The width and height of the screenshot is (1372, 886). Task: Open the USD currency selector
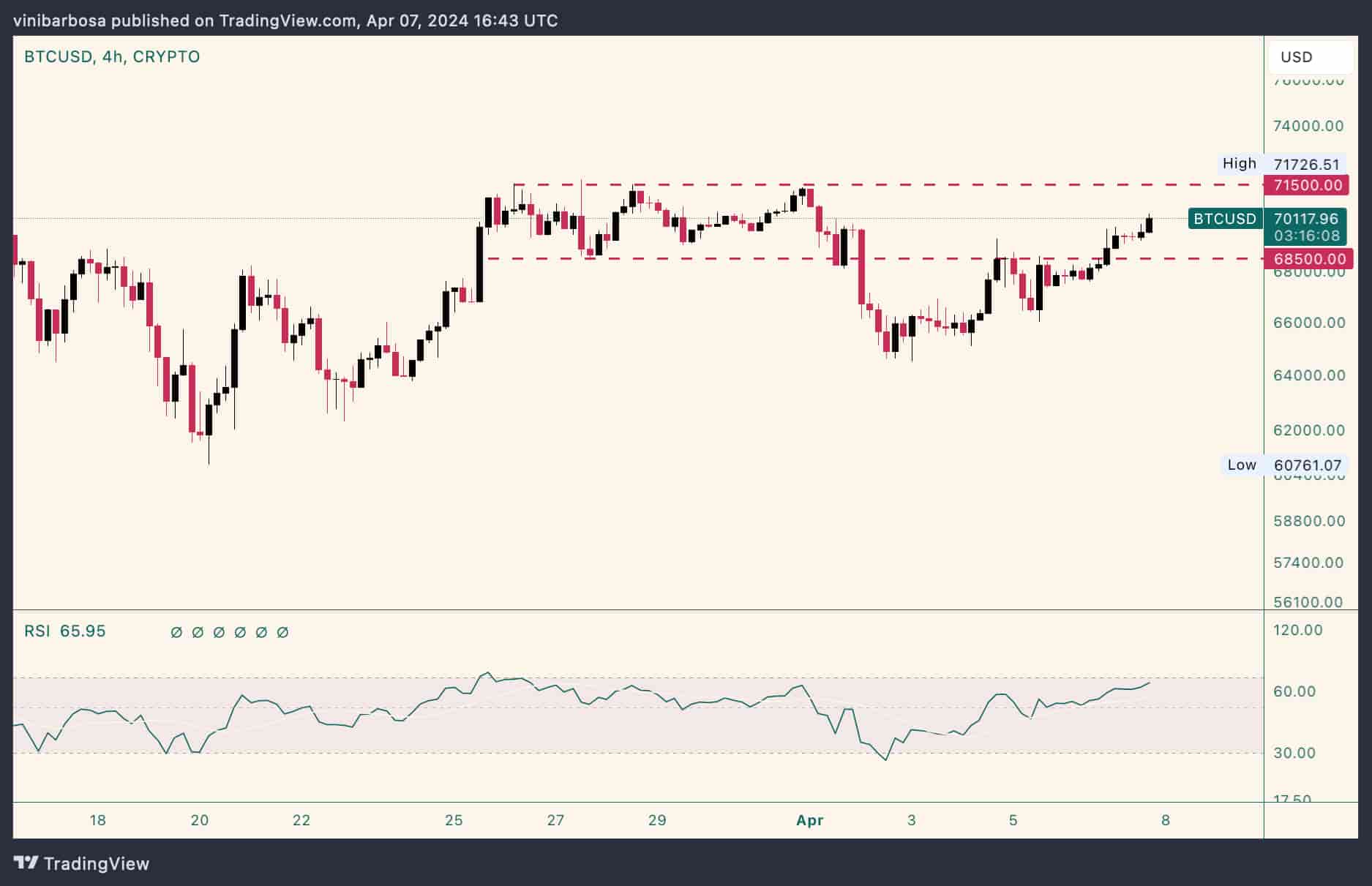[x=1297, y=57]
